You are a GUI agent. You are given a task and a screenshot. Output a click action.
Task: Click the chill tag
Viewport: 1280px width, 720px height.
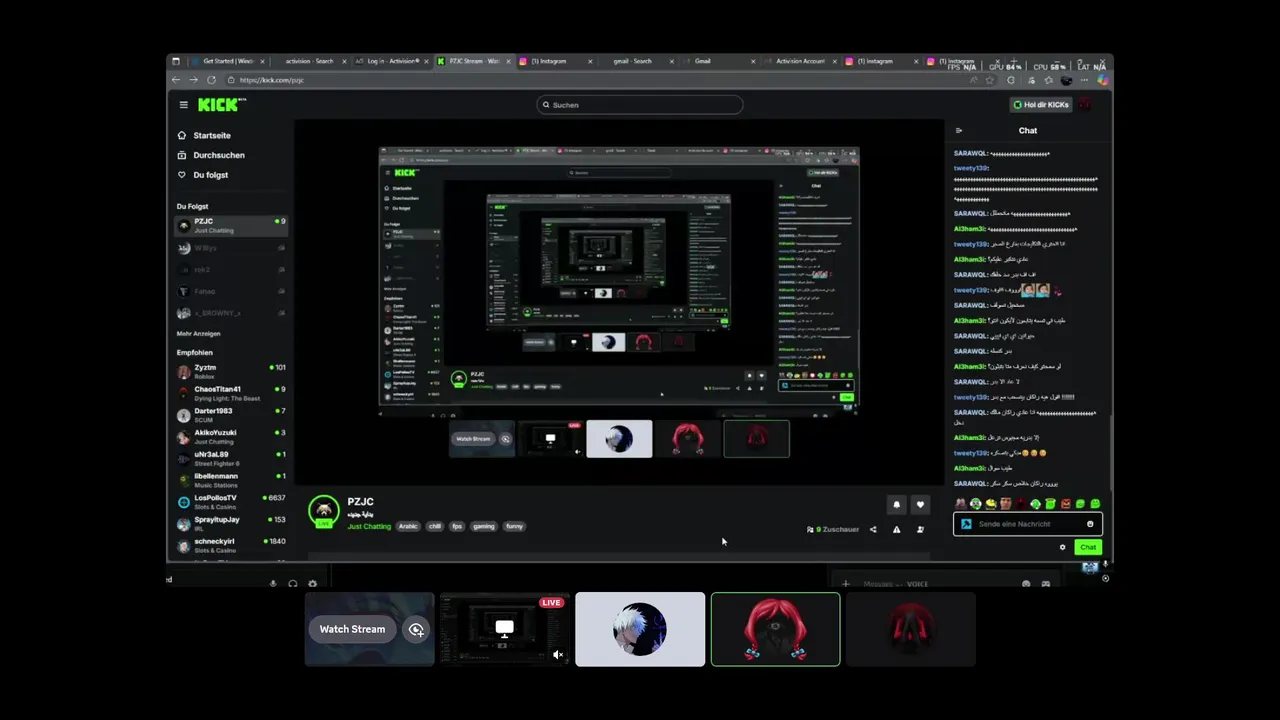(x=435, y=526)
